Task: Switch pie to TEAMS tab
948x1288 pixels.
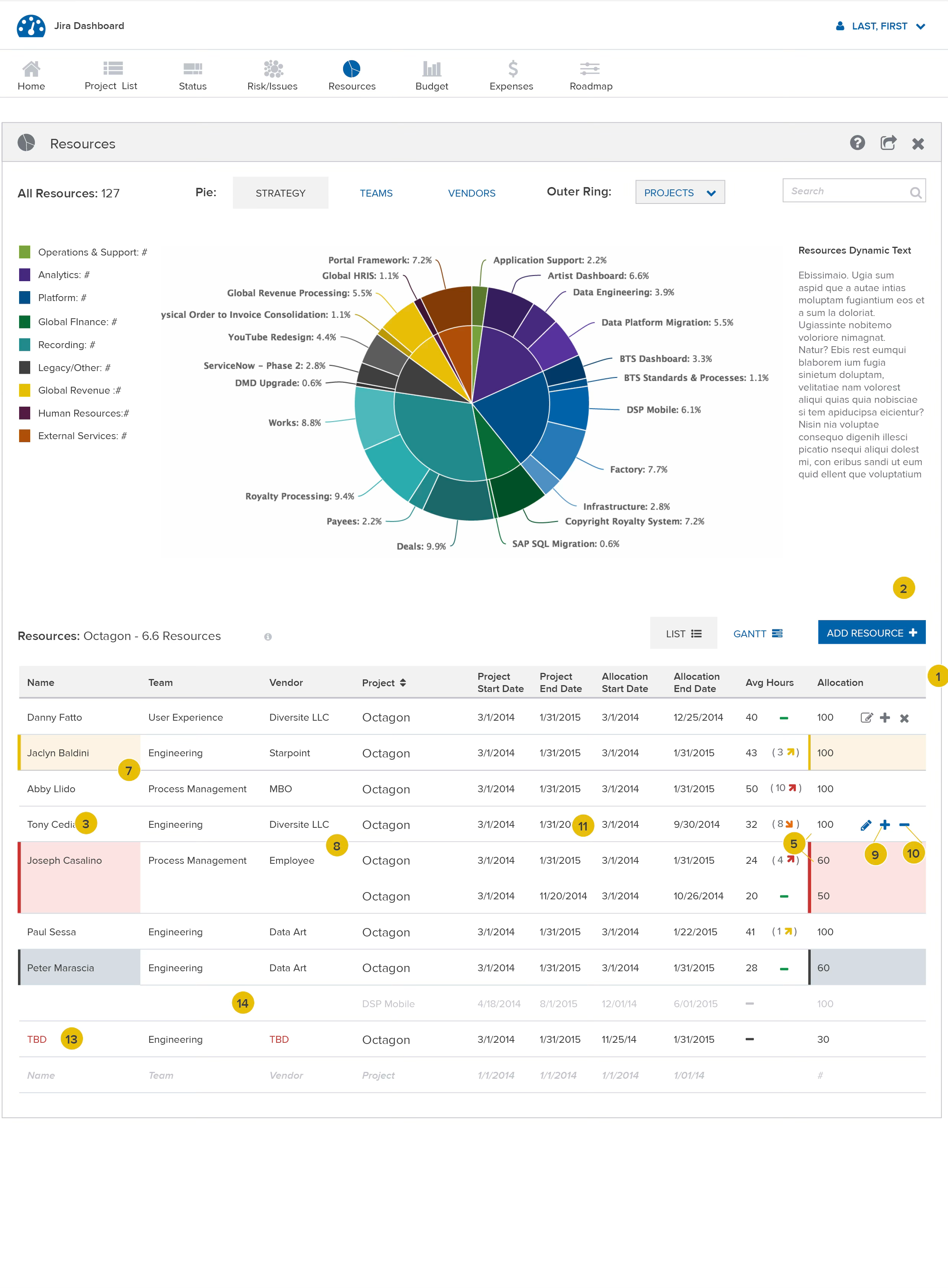Action: coord(376,194)
